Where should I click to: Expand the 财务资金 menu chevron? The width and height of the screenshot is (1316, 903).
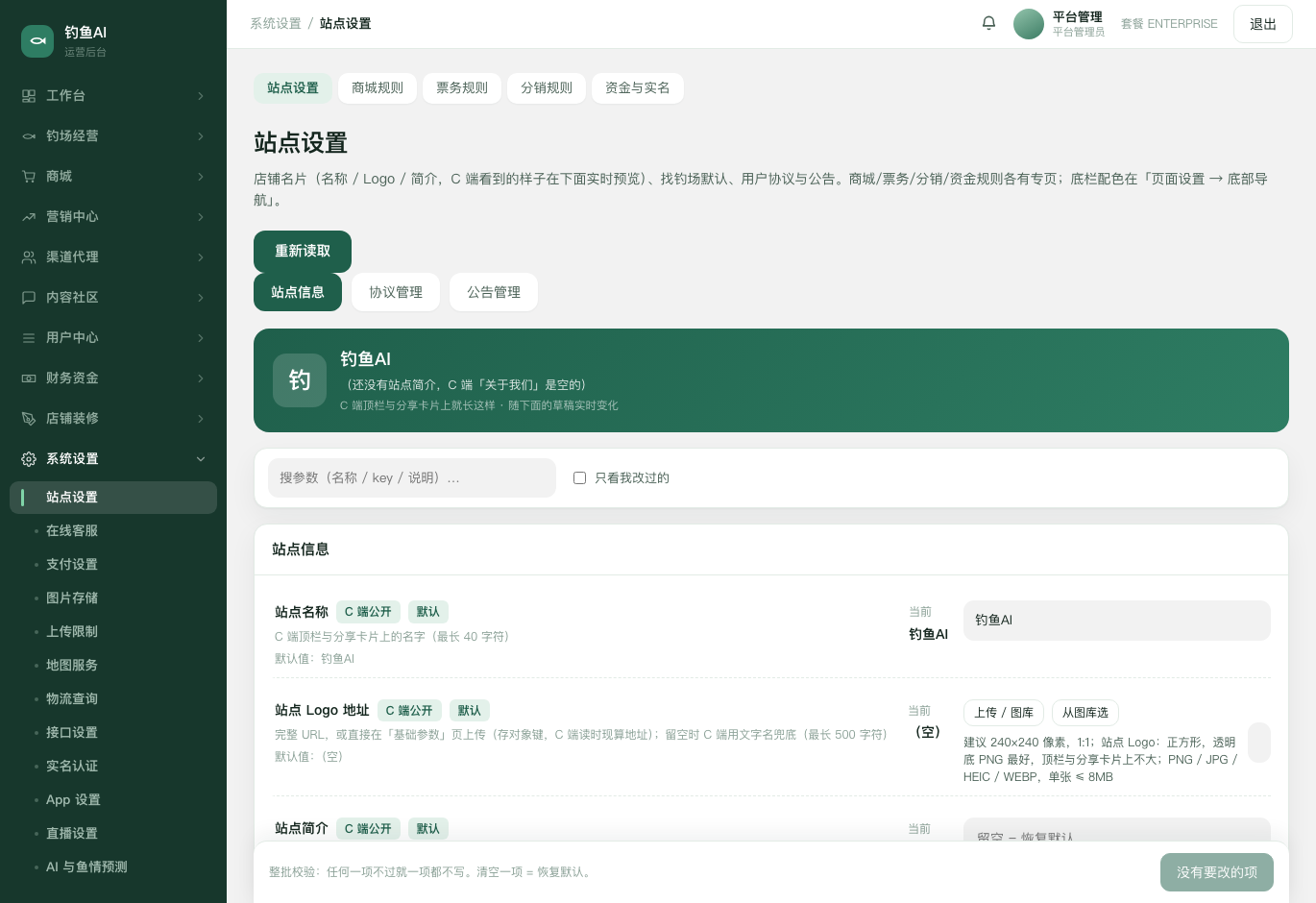(x=201, y=378)
